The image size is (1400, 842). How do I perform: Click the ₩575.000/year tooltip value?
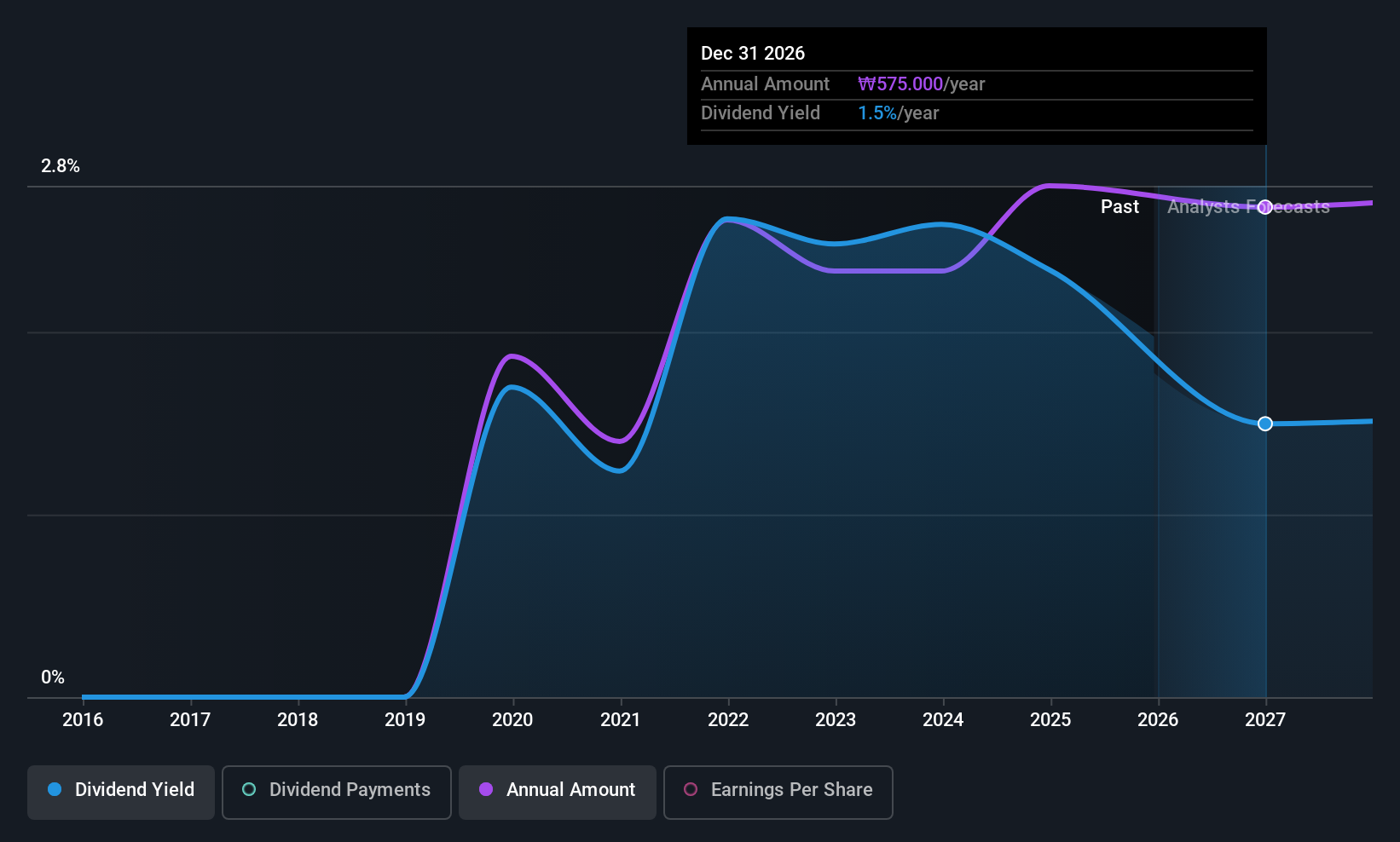pos(921,84)
